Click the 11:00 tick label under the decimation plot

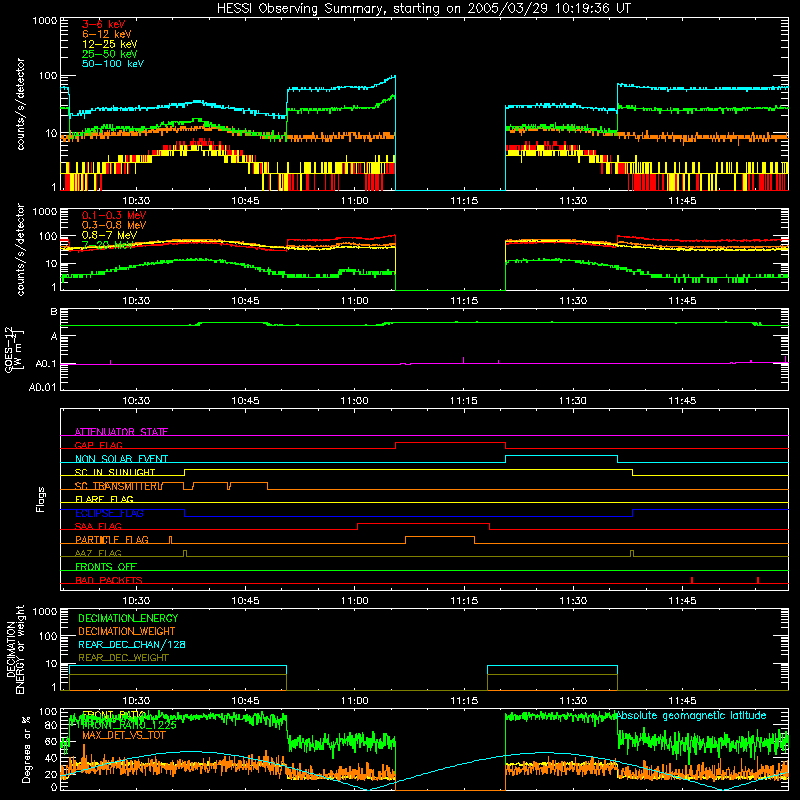click(x=355, y=701)
